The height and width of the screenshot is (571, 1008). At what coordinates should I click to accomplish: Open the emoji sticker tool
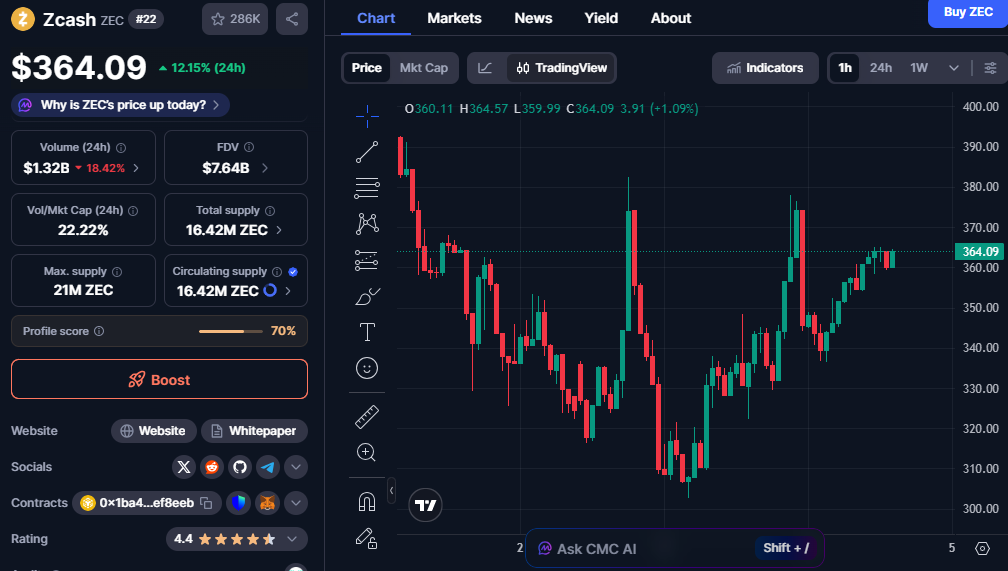tap(367, 368)
